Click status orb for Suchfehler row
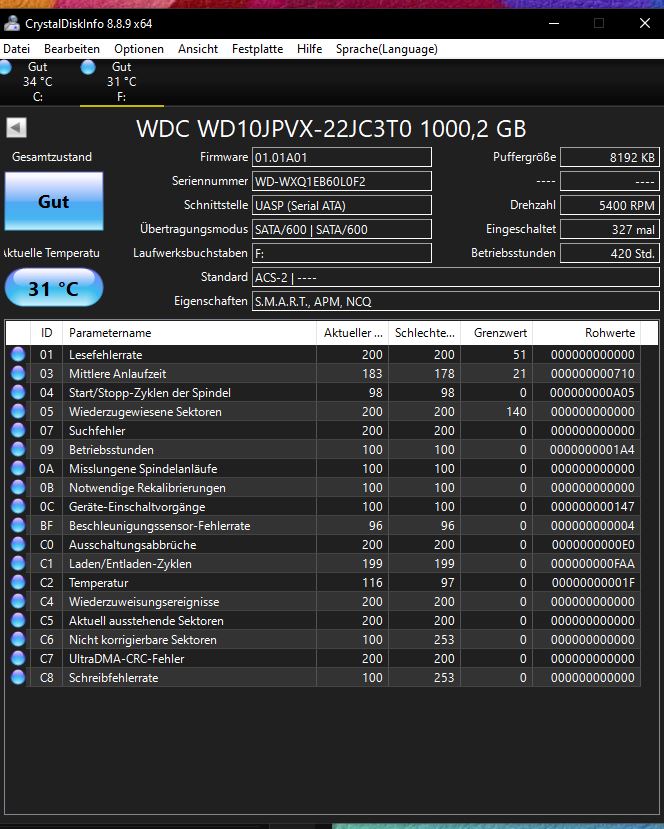The width and height of the screenshot is (664, 829). (x=18, y=431)
